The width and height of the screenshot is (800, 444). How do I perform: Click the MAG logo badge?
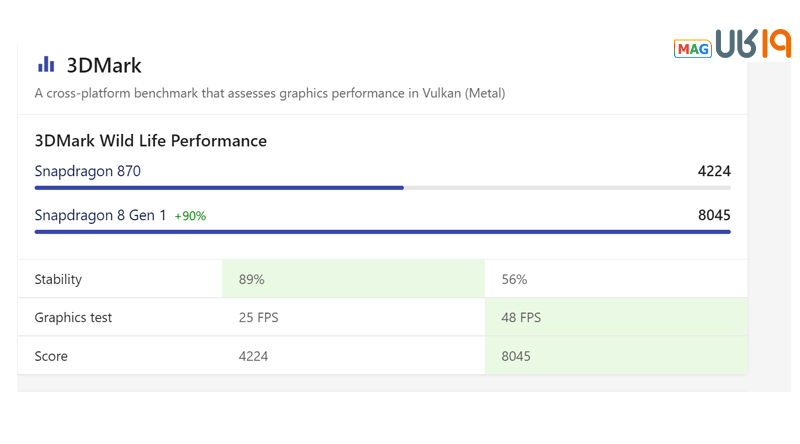click(x=691, y=49)
